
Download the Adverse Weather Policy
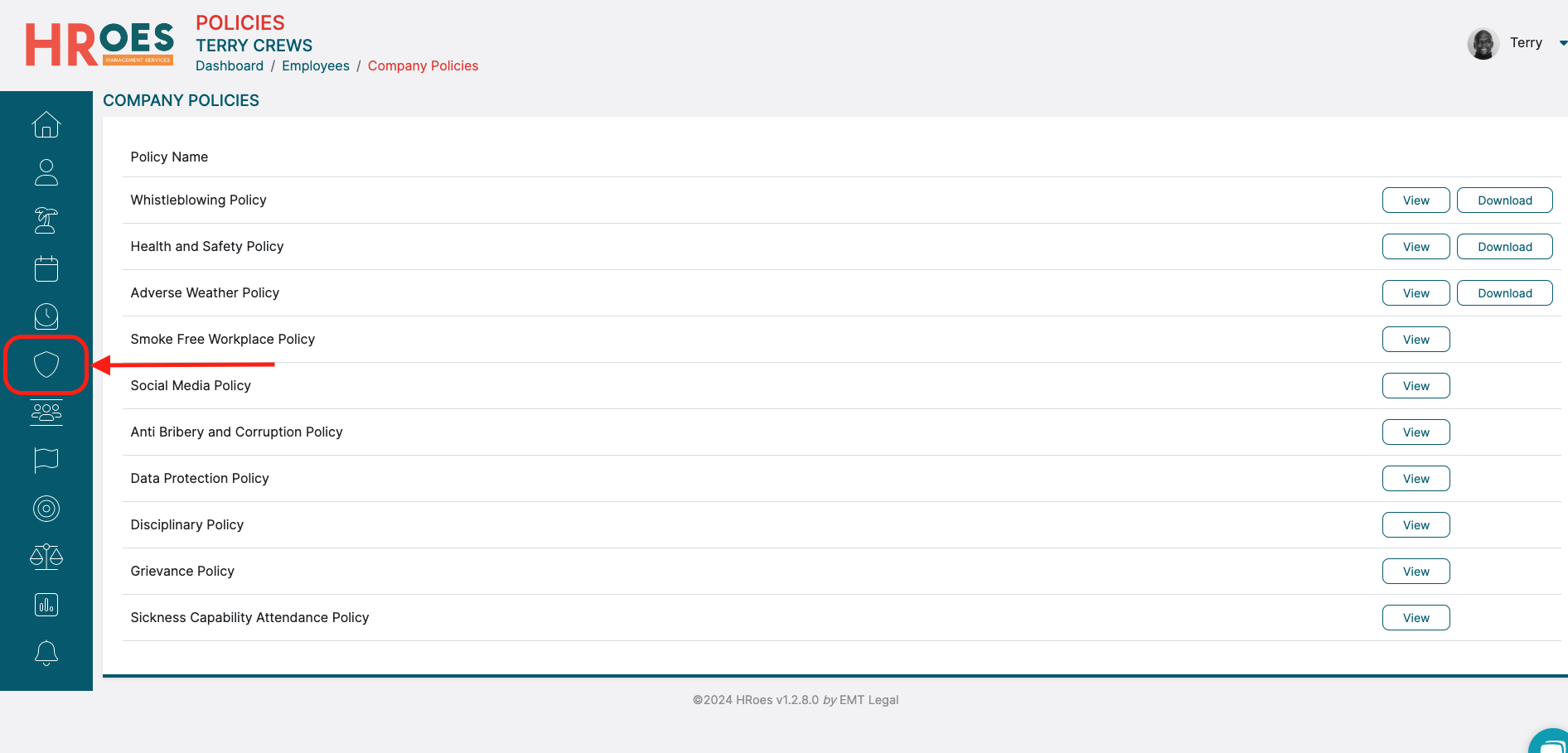1504,293
